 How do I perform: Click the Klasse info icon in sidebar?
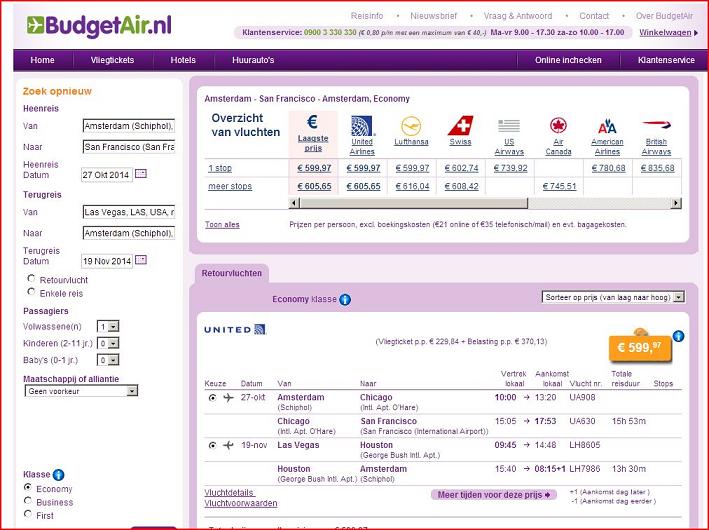click(x=58, y=475)
